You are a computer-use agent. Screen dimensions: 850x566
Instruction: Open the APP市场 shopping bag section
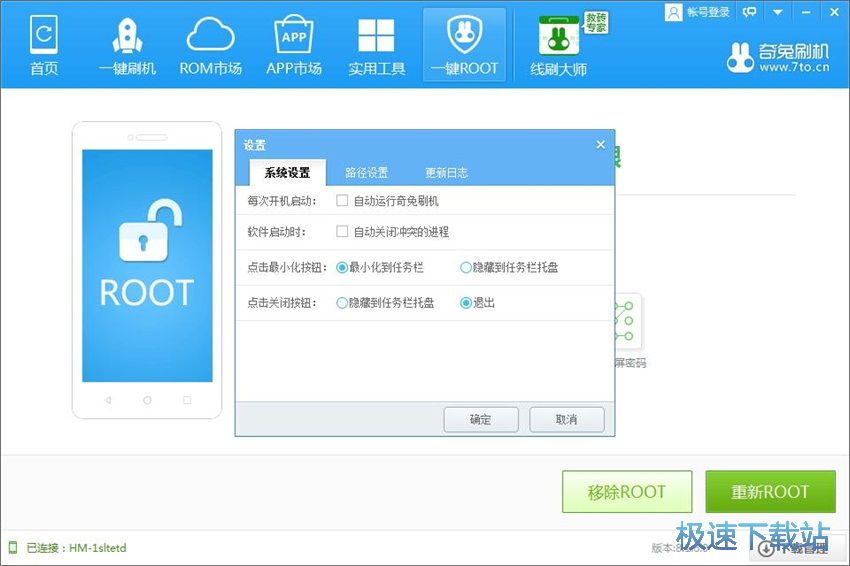click(x=294, y=46)
